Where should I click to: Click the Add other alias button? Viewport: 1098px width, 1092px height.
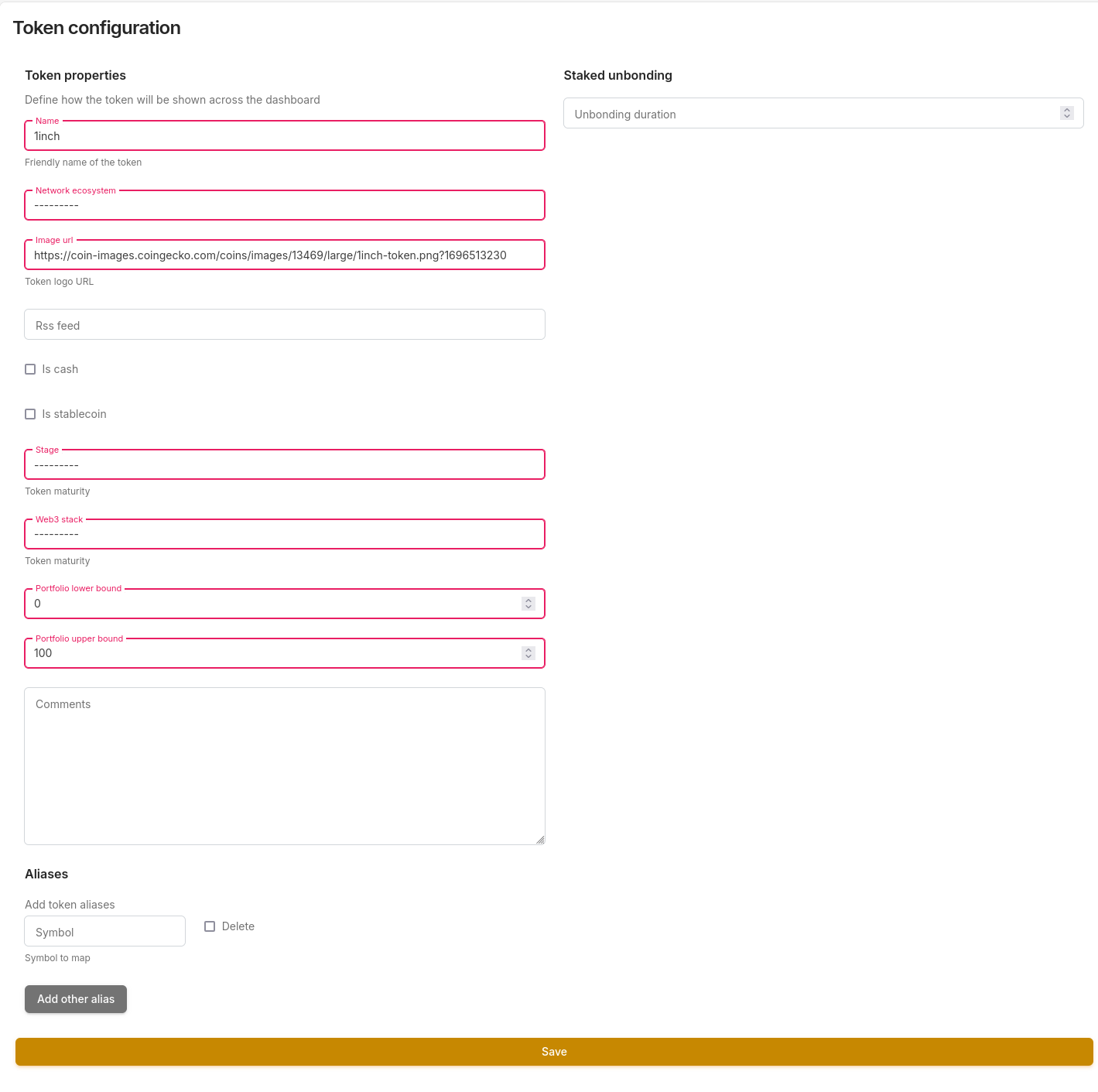[76, 999]
